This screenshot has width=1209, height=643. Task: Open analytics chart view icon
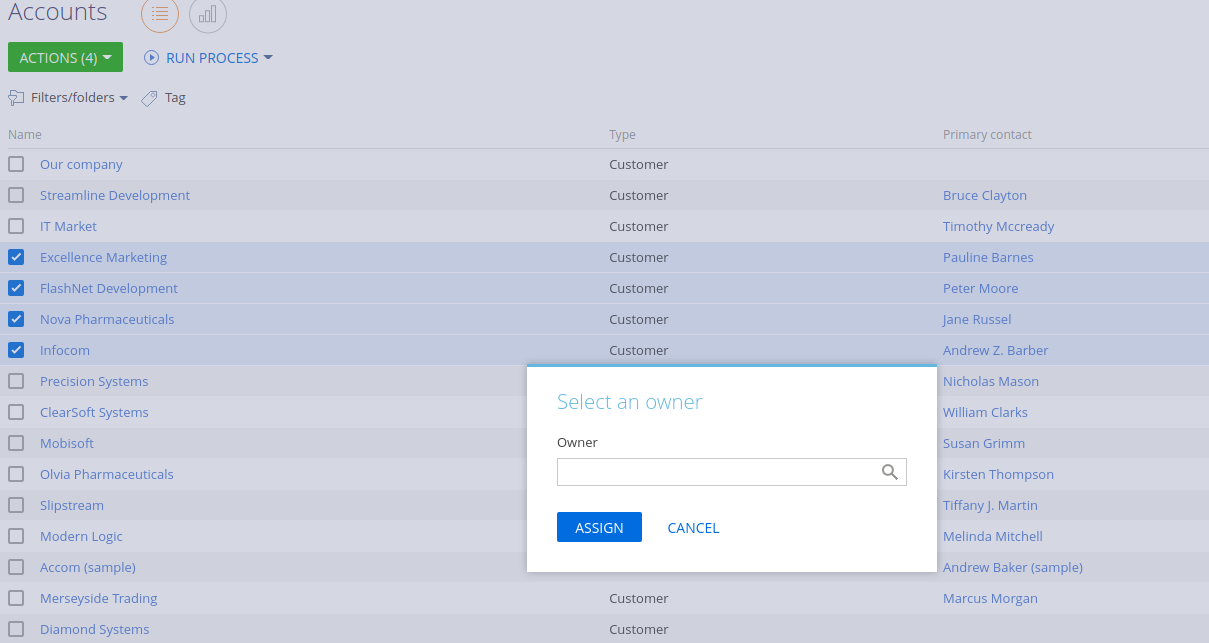tap(208, 14)
